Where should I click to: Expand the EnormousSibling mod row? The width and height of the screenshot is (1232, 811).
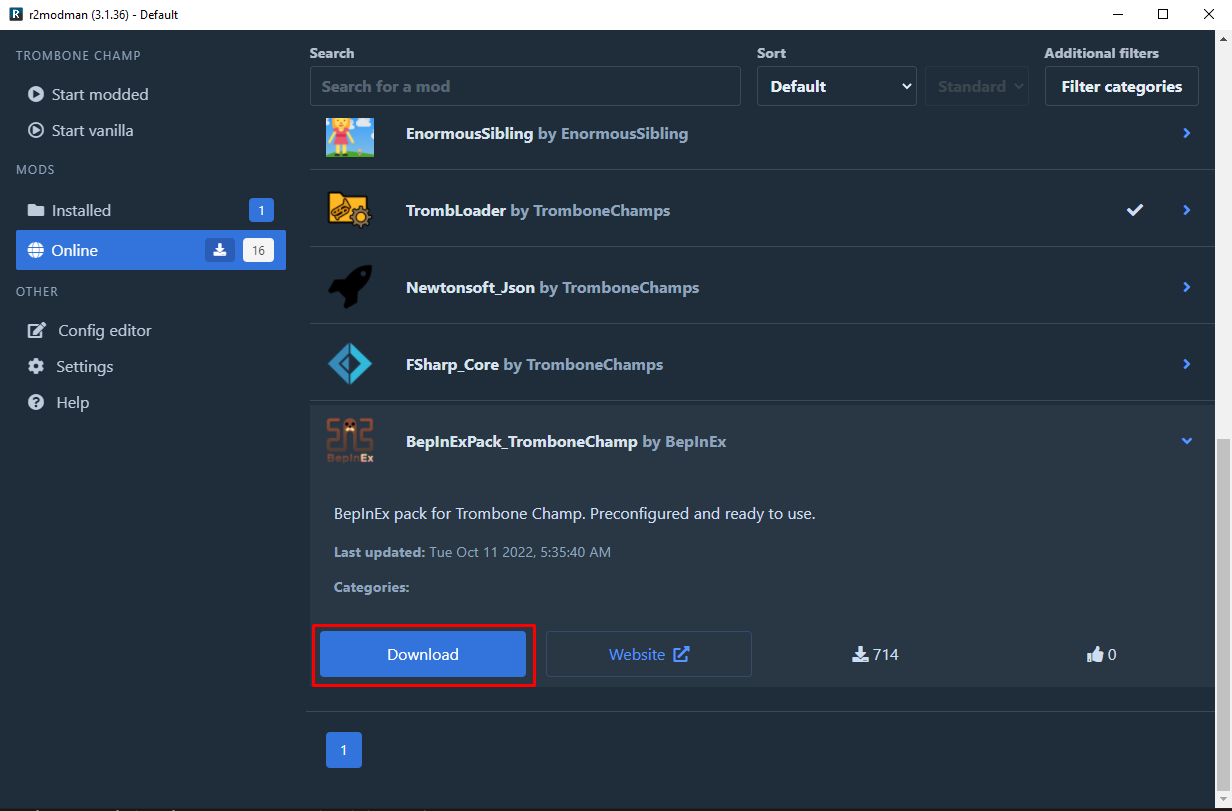1187,133
